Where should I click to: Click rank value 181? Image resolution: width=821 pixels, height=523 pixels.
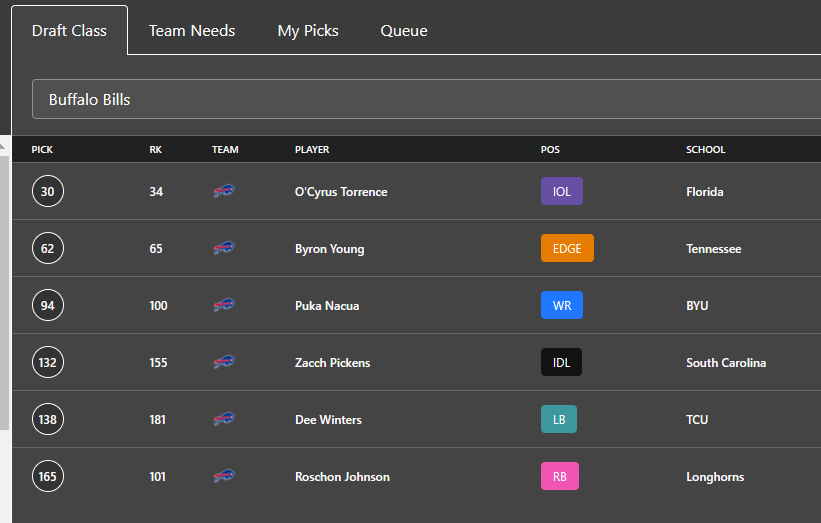click(157, 420)
